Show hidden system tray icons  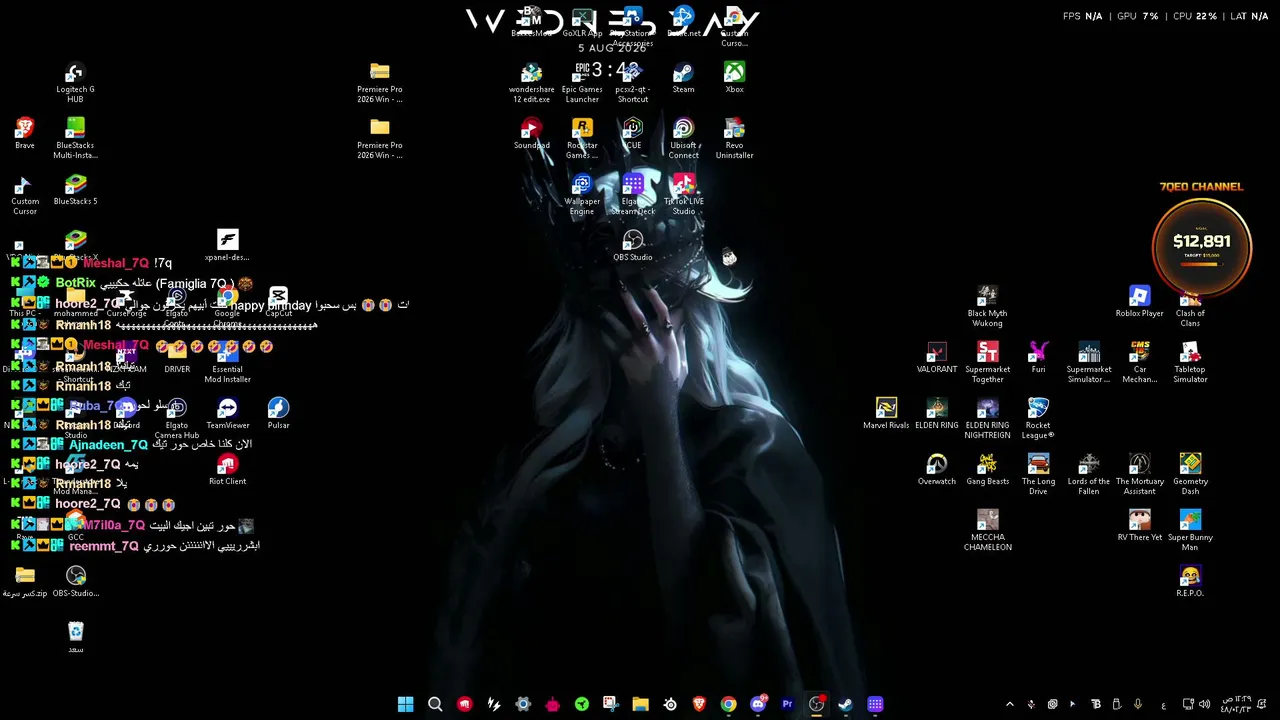click(1009, 704)
